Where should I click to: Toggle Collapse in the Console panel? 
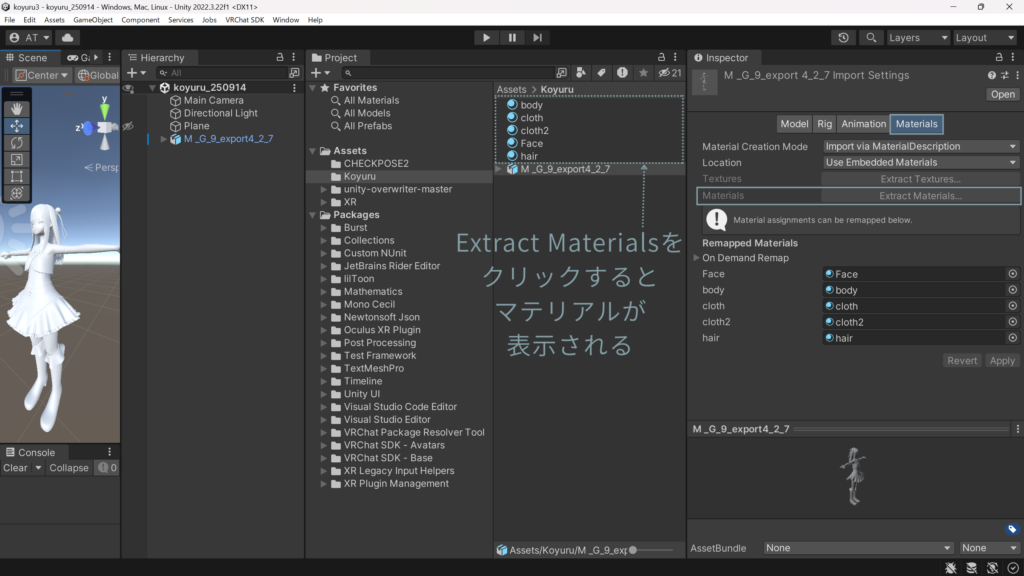(69, 468)
